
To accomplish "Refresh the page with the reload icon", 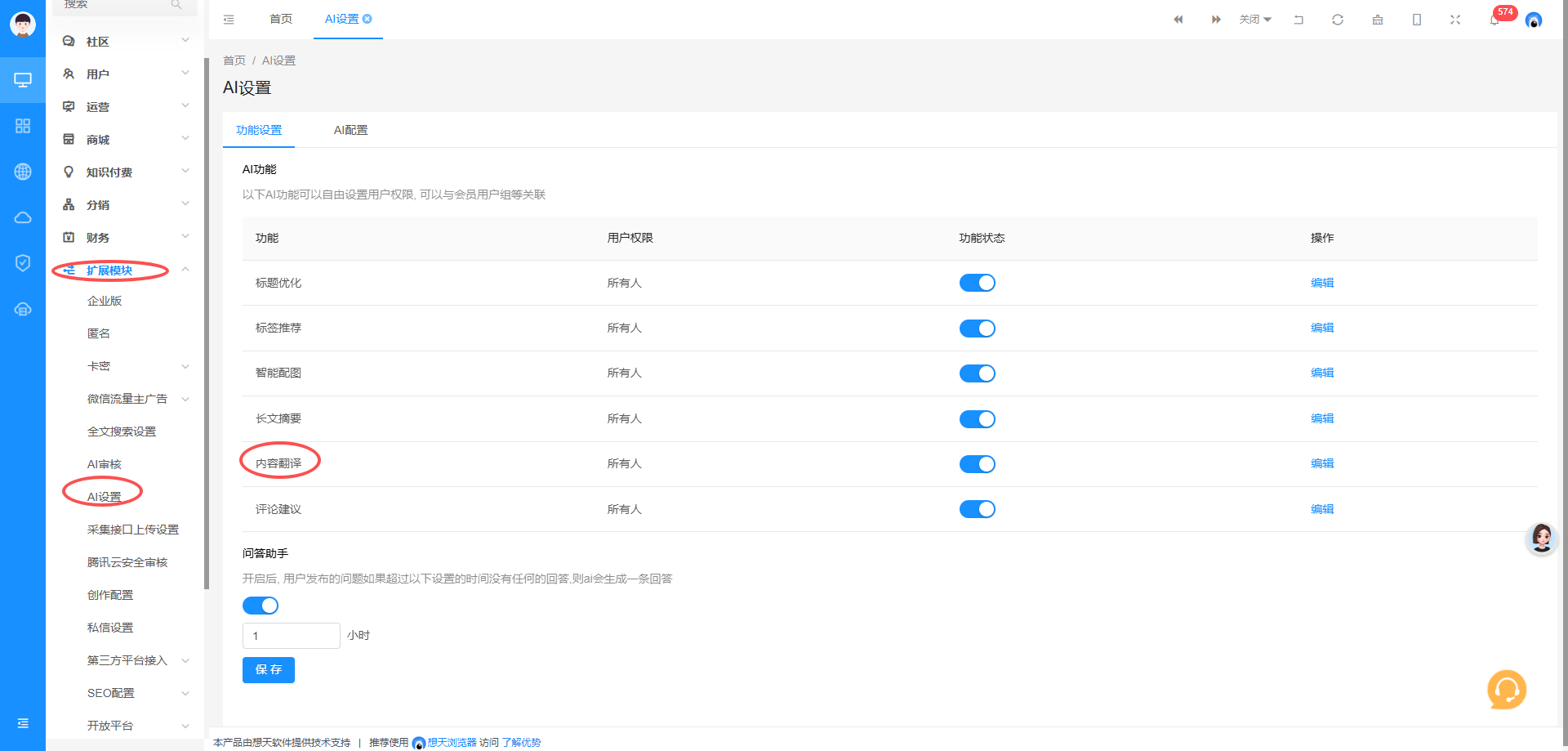I will [1338, 20].
